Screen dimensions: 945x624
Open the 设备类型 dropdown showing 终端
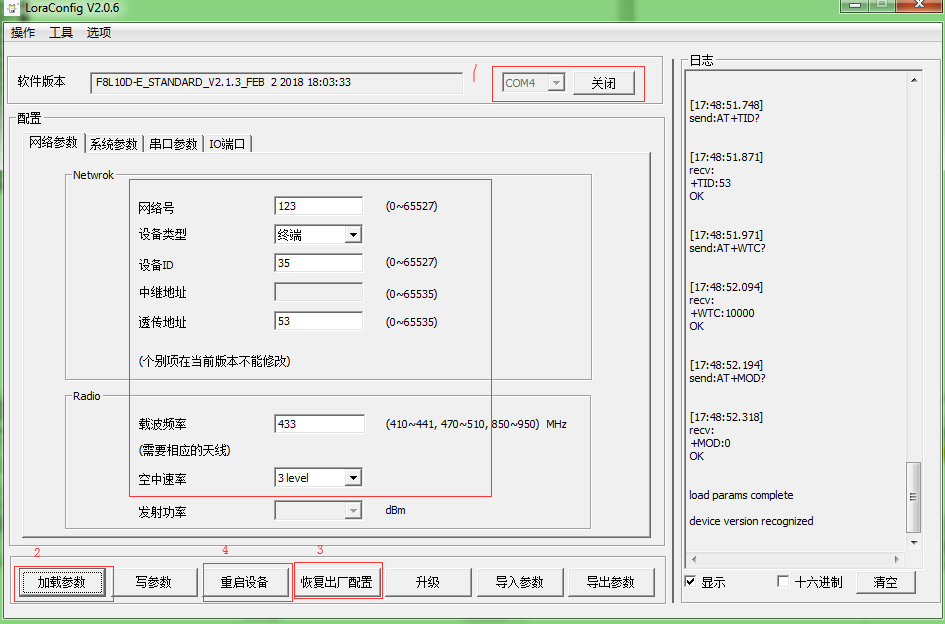[x=318, y=235]
